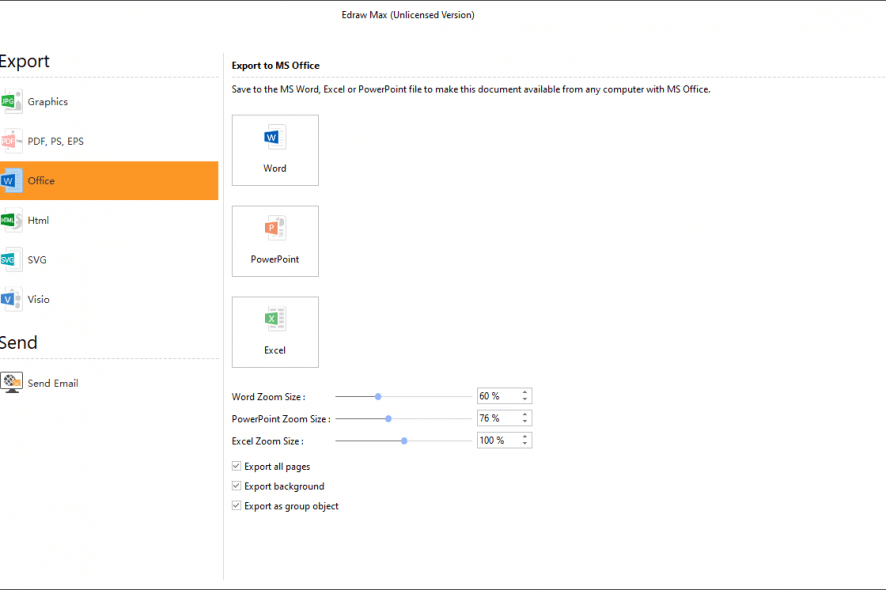
Task: Click the PowerPoint Zoom Size slider handle
Action: click(388, 419)
